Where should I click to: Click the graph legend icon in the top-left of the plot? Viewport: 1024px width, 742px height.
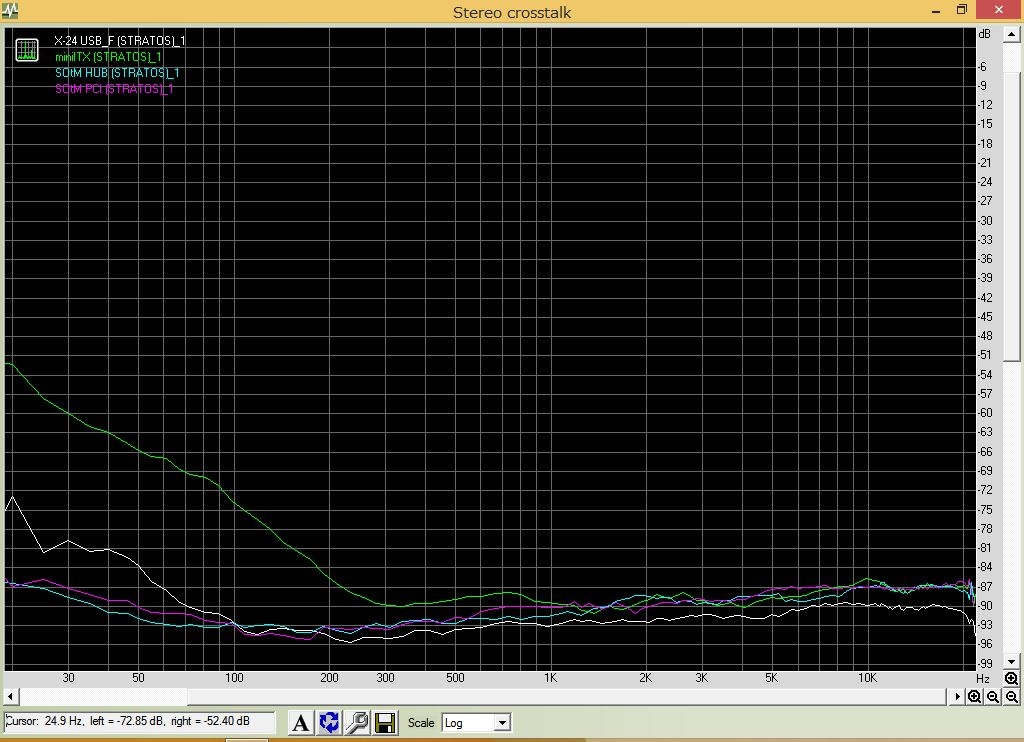[27, 50]
